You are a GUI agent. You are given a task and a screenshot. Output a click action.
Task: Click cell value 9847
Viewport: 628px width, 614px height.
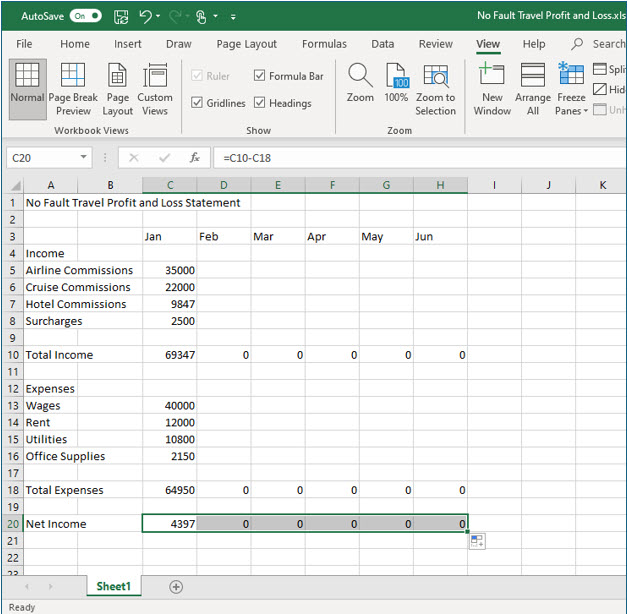tap(170, 304)
